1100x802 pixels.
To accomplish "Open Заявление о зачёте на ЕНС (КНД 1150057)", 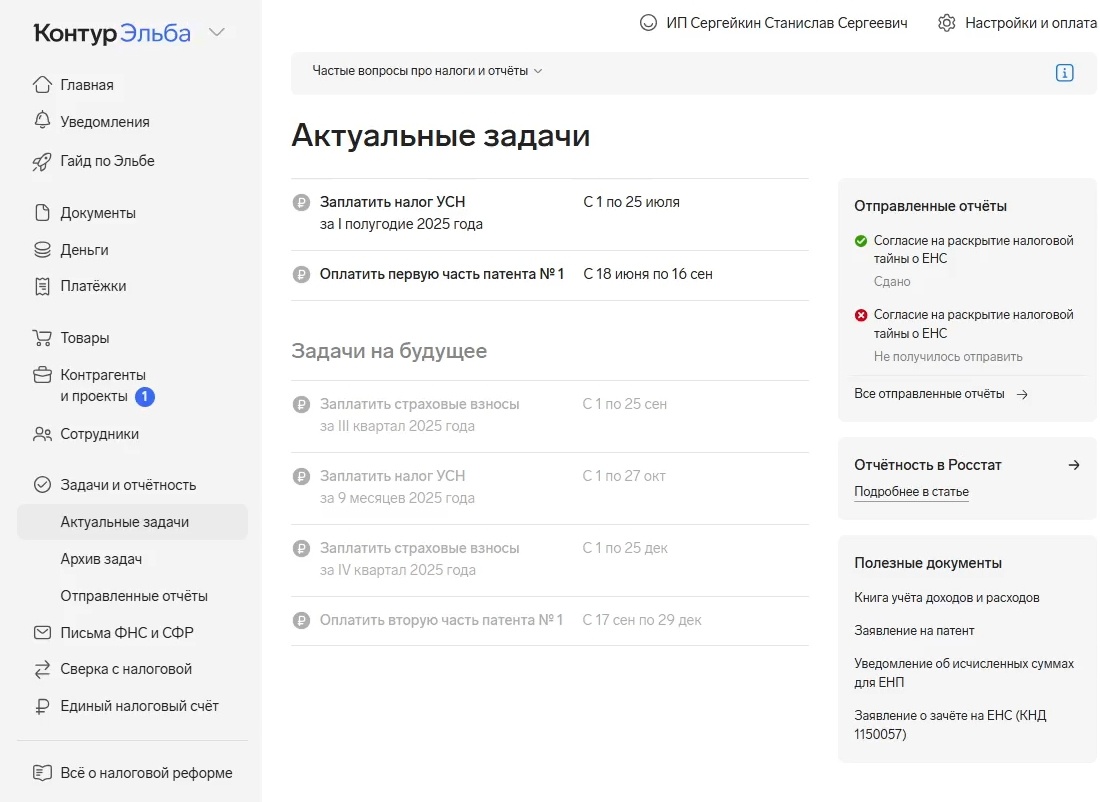I will [x=950, y=725].
